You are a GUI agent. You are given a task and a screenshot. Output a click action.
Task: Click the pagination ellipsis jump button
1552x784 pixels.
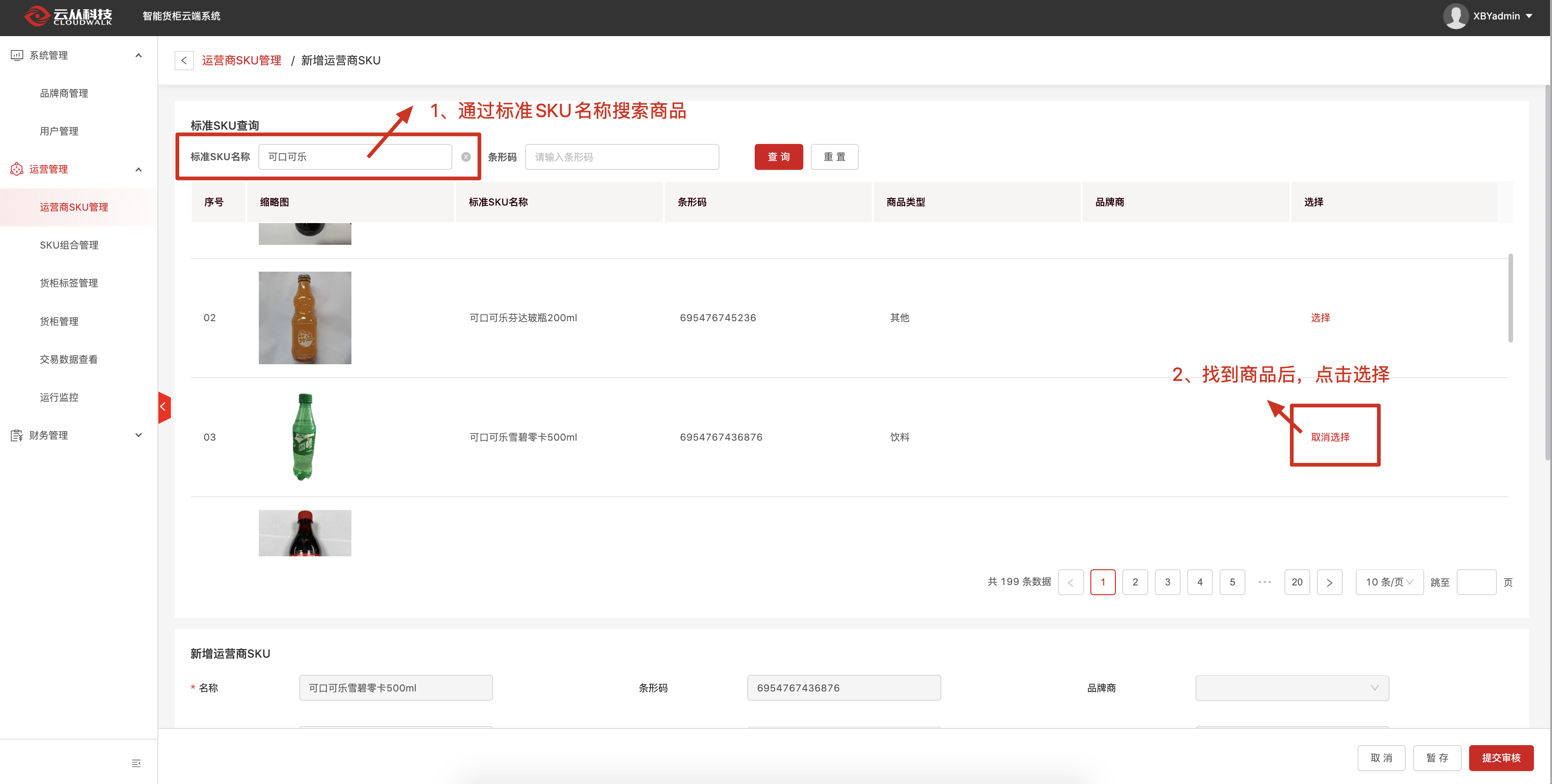coord(1264,582)
